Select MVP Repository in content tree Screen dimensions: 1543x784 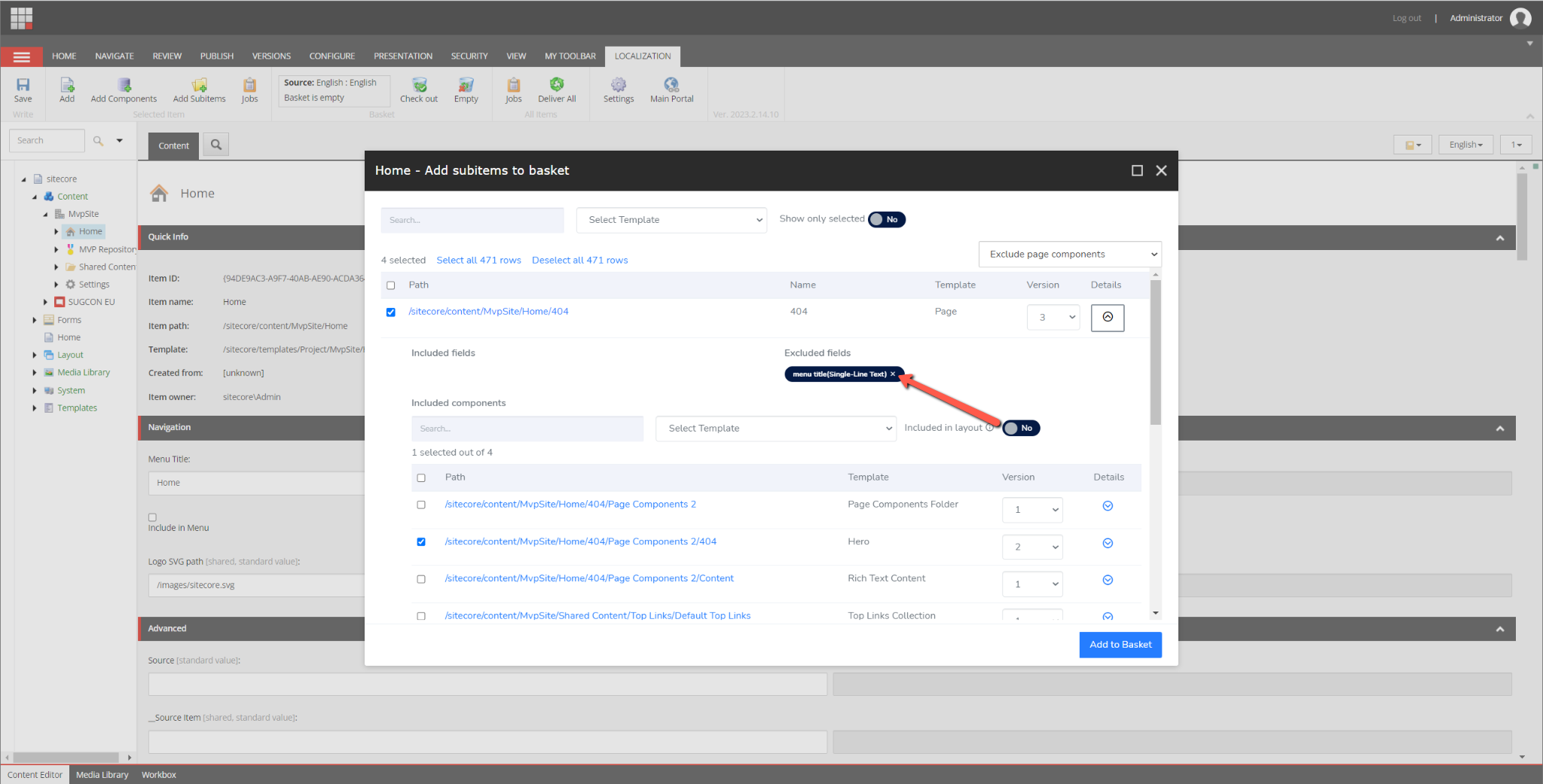click(107, 249)
